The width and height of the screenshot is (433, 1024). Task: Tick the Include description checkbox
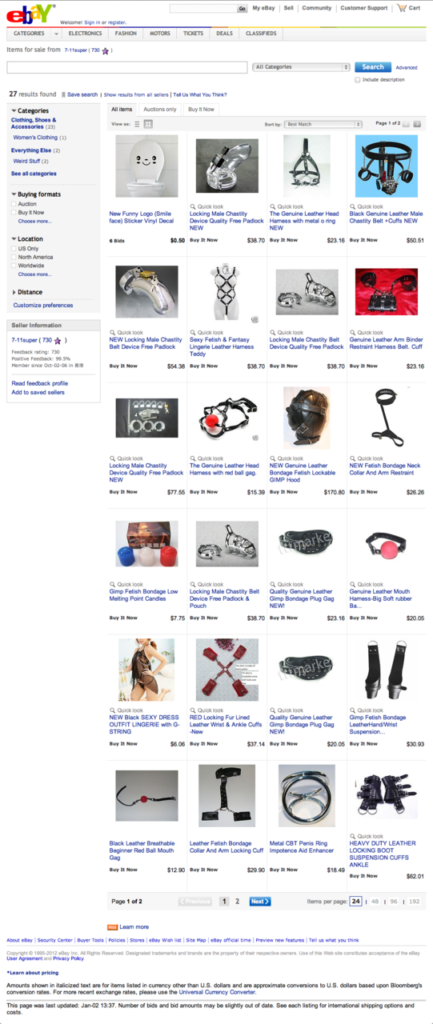pos(357,80)
